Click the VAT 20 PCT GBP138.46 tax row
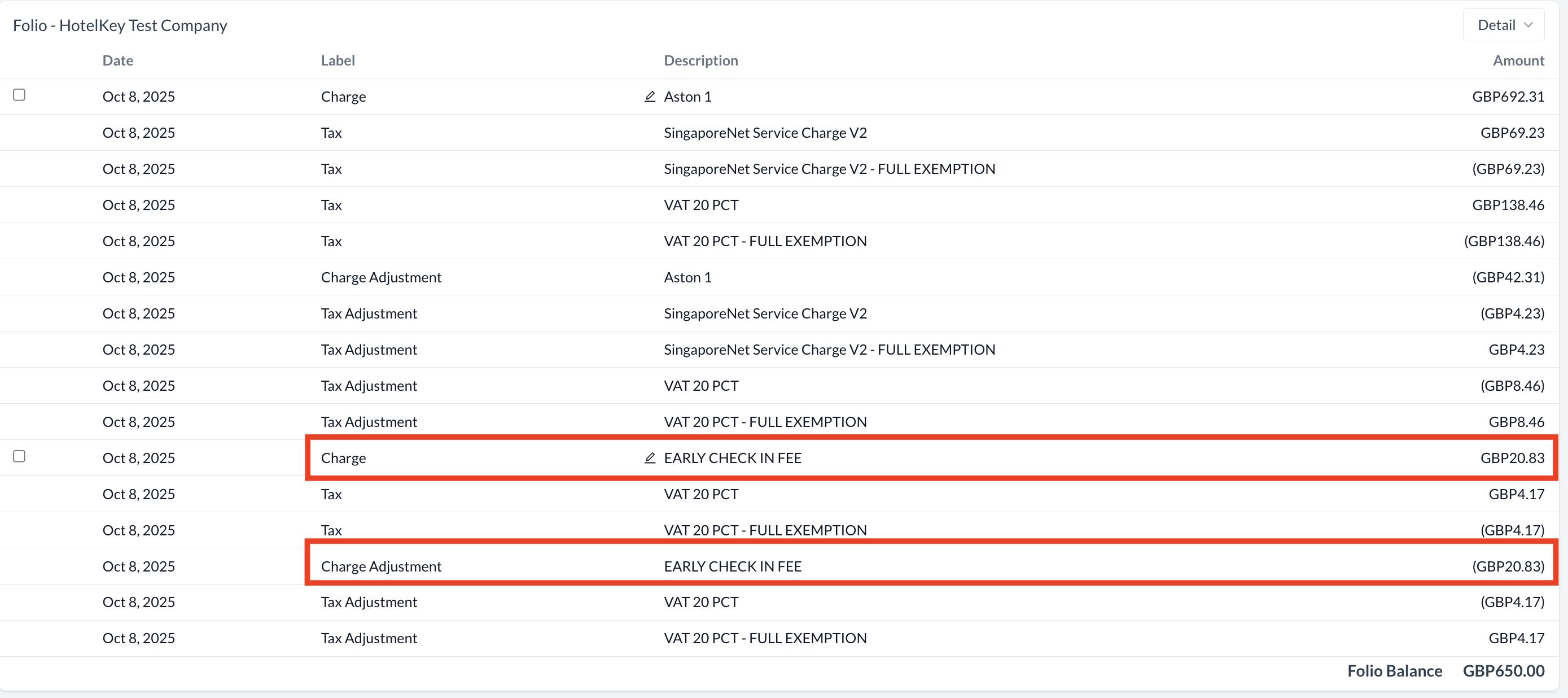Image resolution: width=1568 pixels, height=698 pixels. tap(700, 204)
